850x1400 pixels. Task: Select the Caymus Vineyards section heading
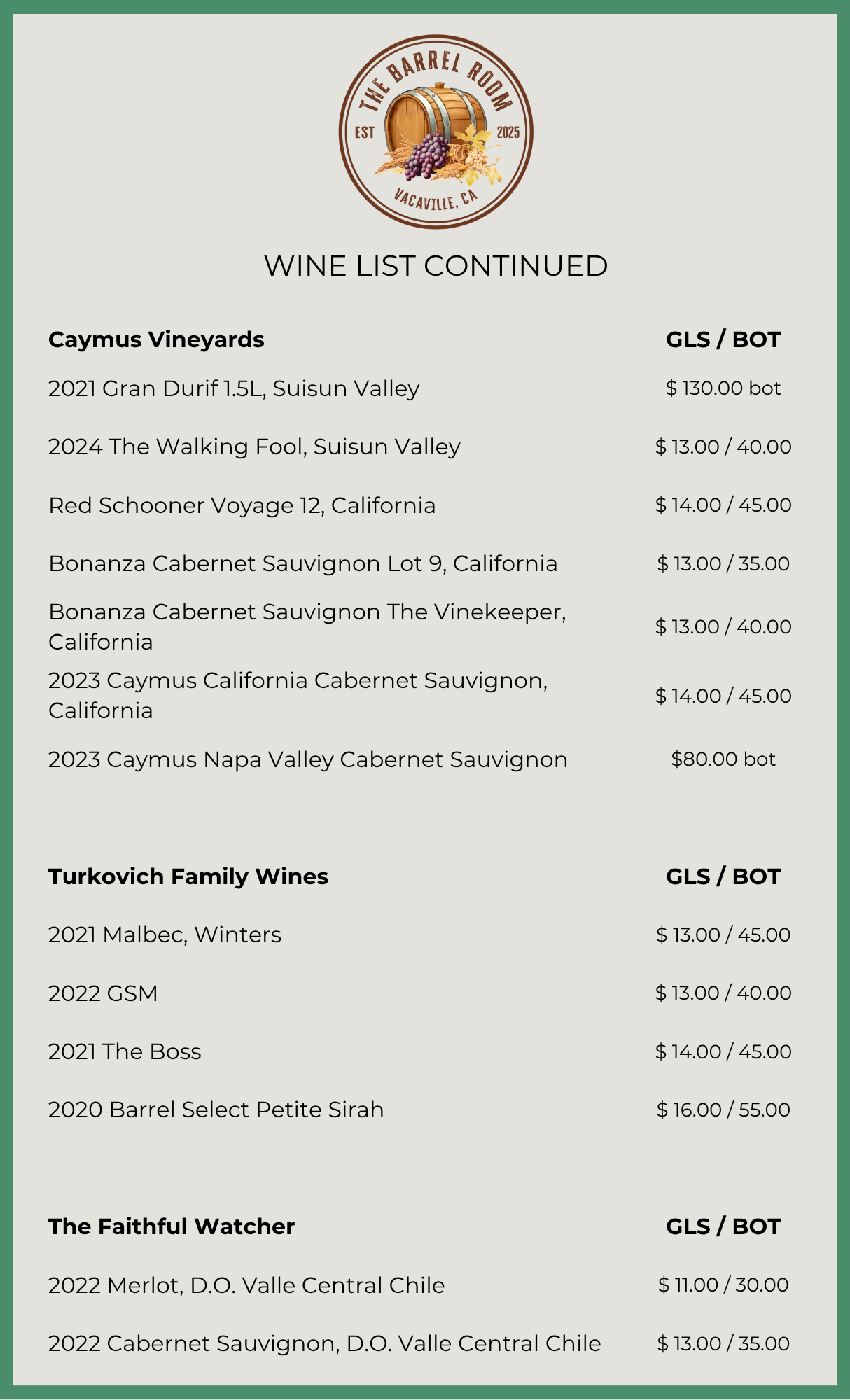(x=156, y=339)
